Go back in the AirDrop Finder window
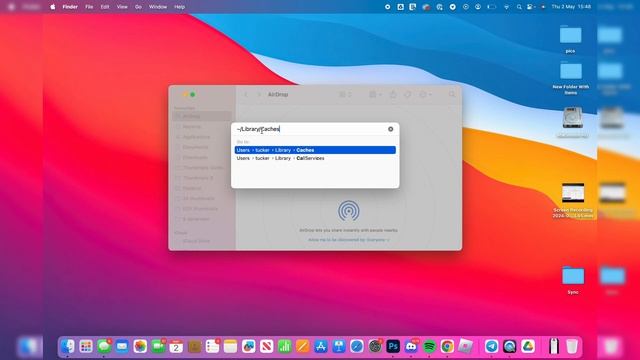Viewport: 640px width, 360px height. point(246,94)
